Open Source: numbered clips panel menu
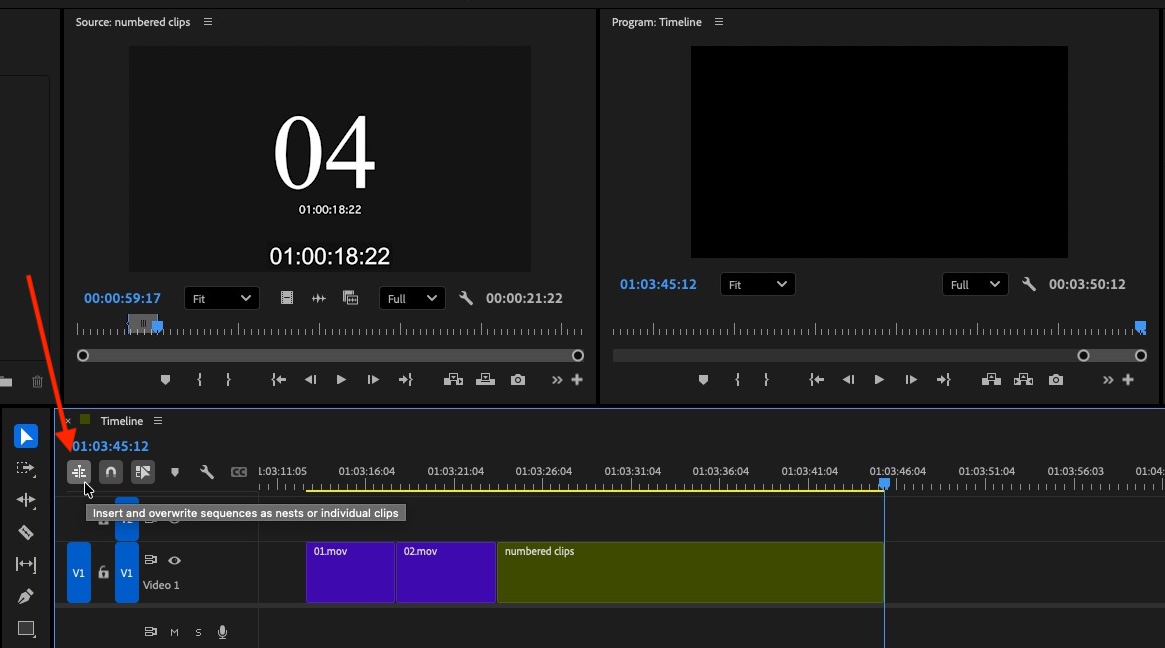The width and height of the screenshot is (1165, 648). [208, 22]
